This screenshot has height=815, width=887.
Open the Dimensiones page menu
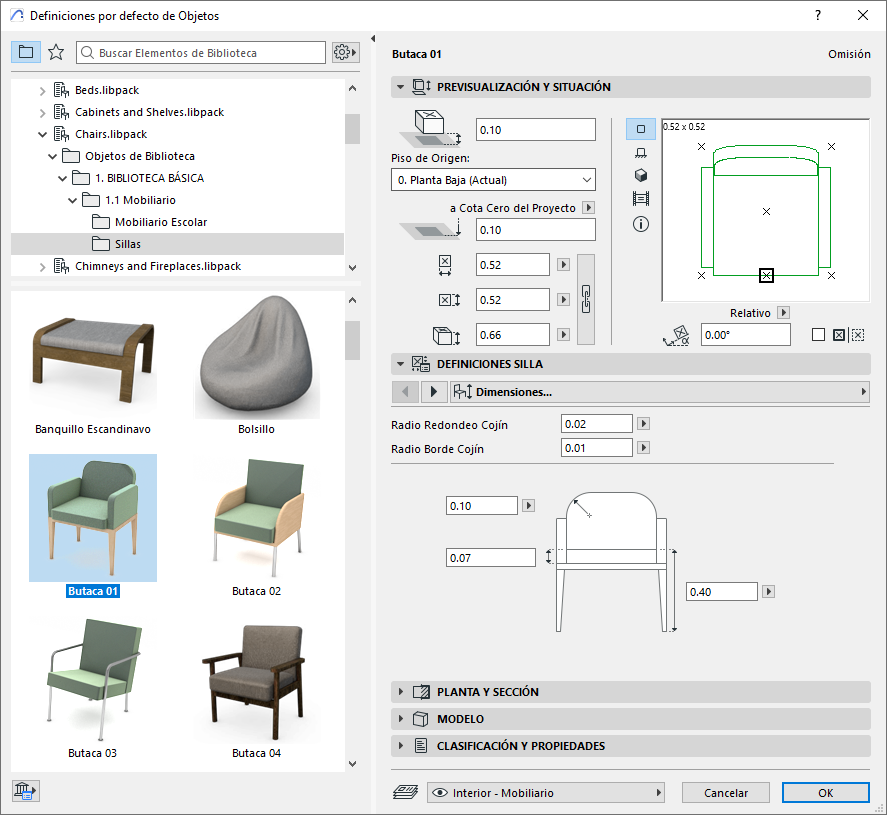click(x=660, y=392)
